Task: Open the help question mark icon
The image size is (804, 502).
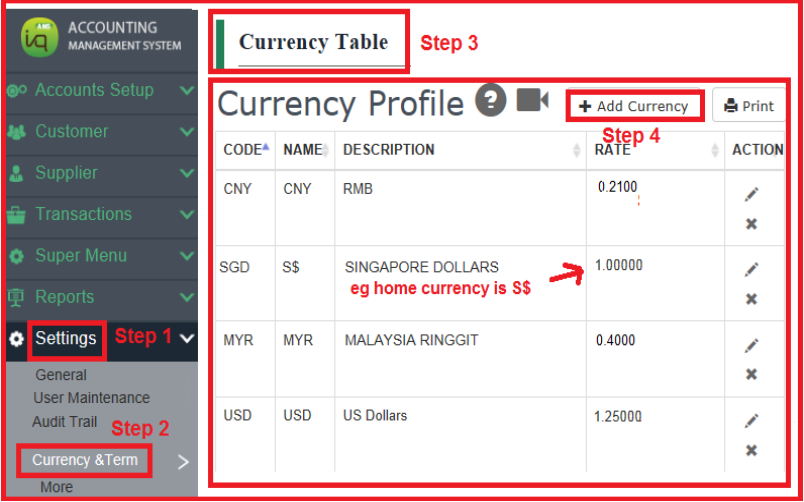Action: [x=490, y=101]
